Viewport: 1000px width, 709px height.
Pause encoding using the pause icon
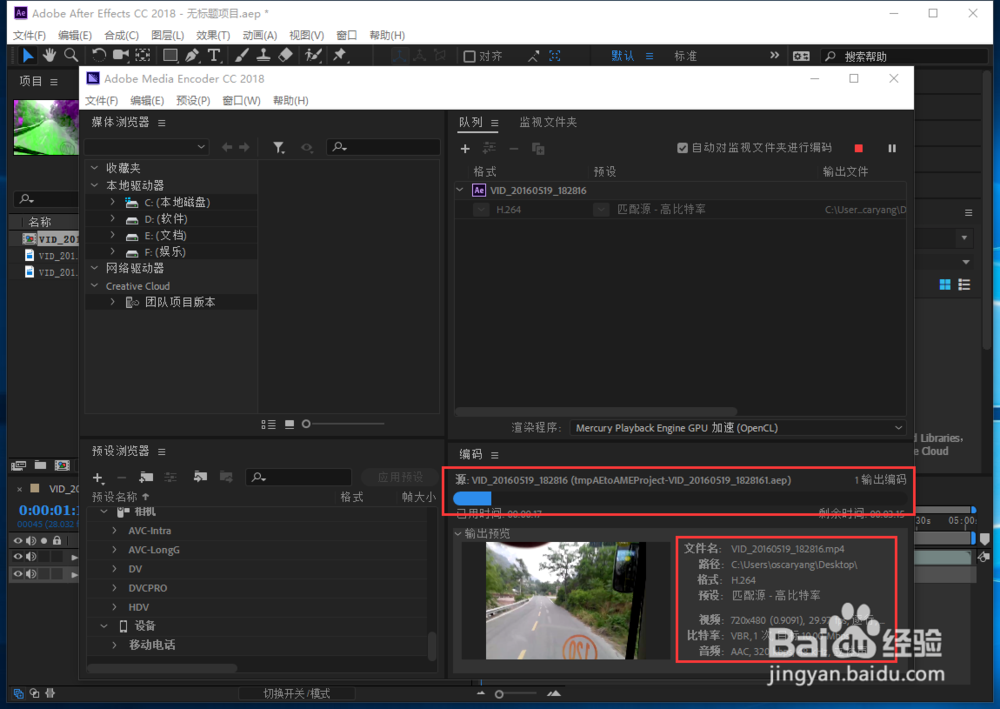(x=891, y=147)
